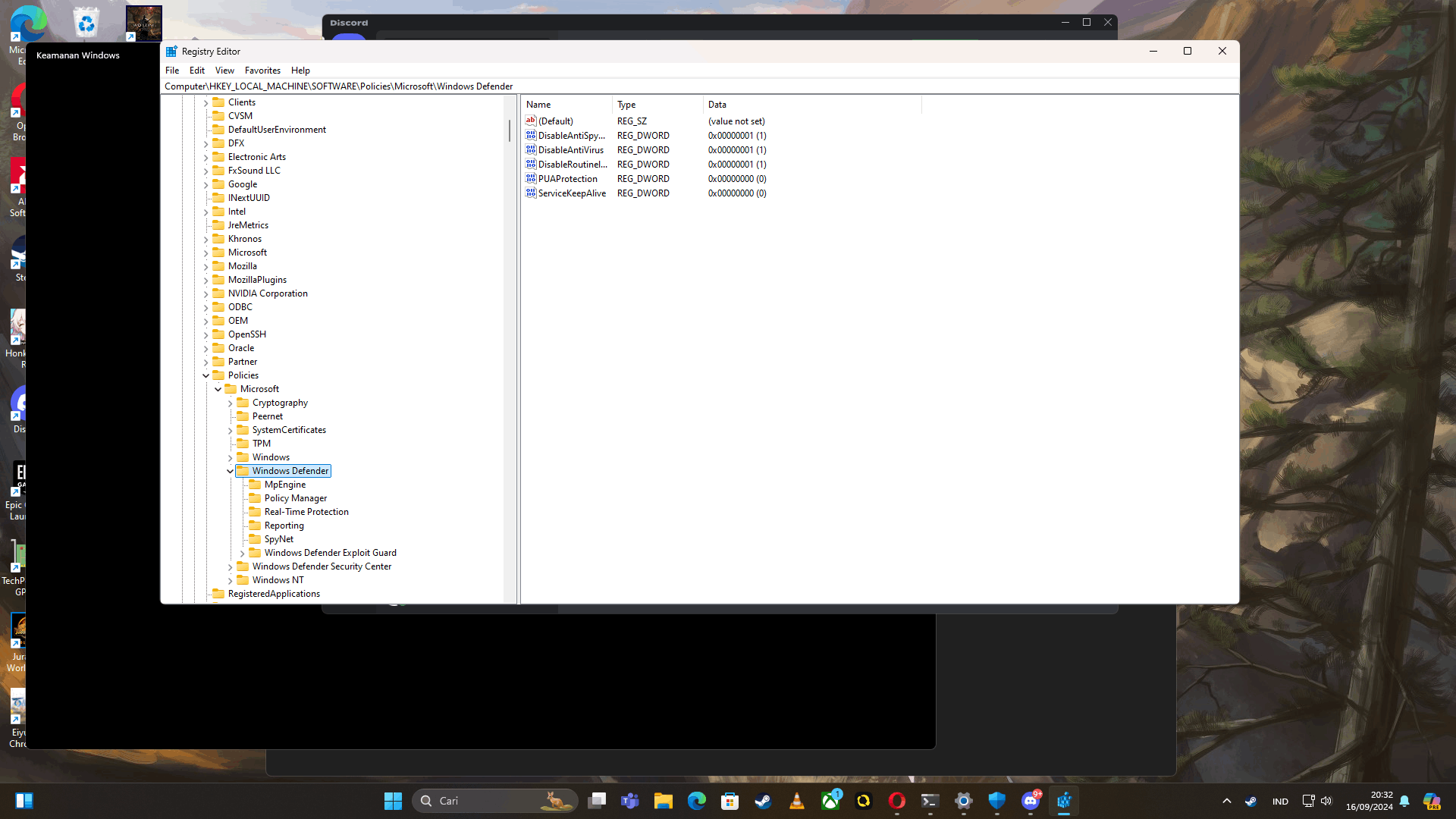Expand the NVIDIA Corporation key
This screenshot has width=1456, height=819.
(x=206, y=294)
